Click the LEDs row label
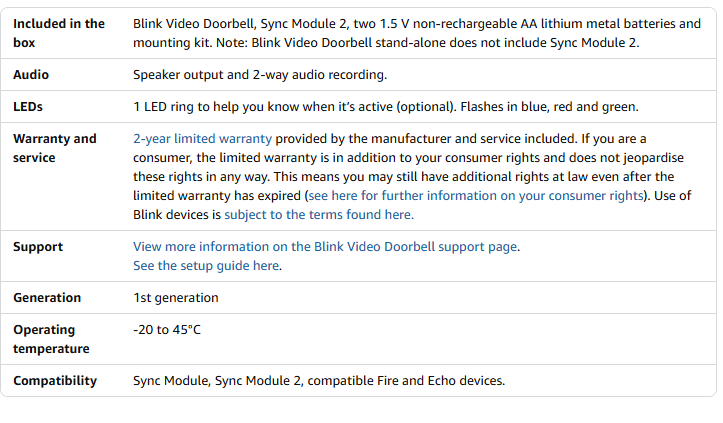Viewport: 723px width, 423px height. [x=28, y=107]
